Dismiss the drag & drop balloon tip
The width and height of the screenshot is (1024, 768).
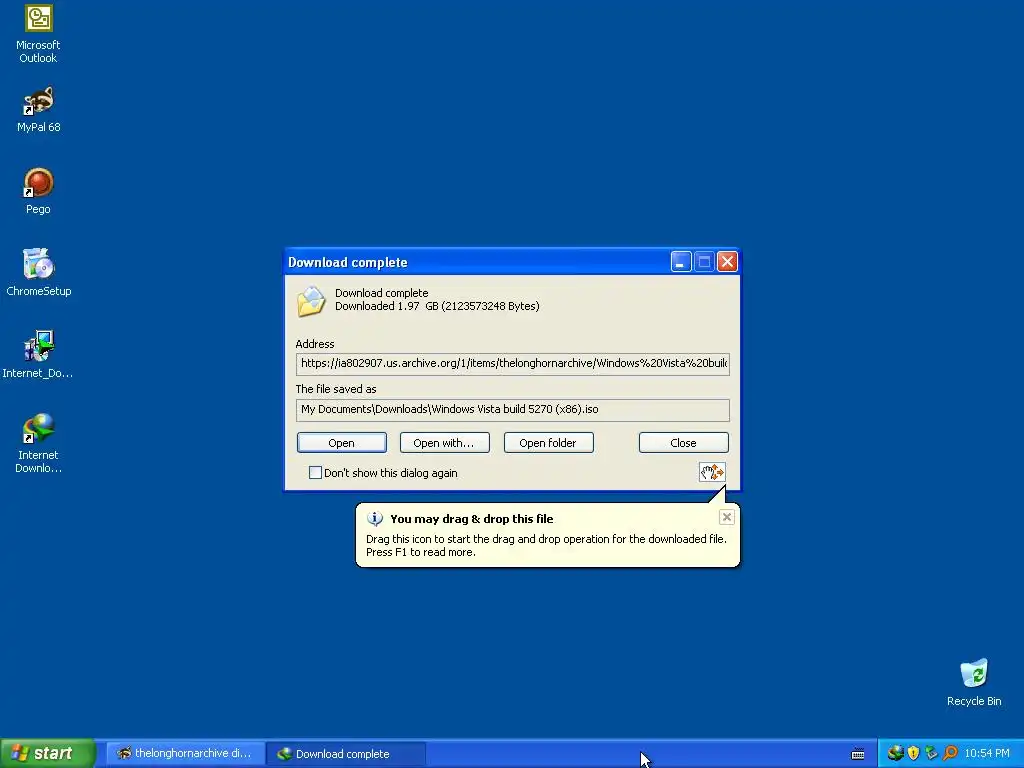point(726,517)
